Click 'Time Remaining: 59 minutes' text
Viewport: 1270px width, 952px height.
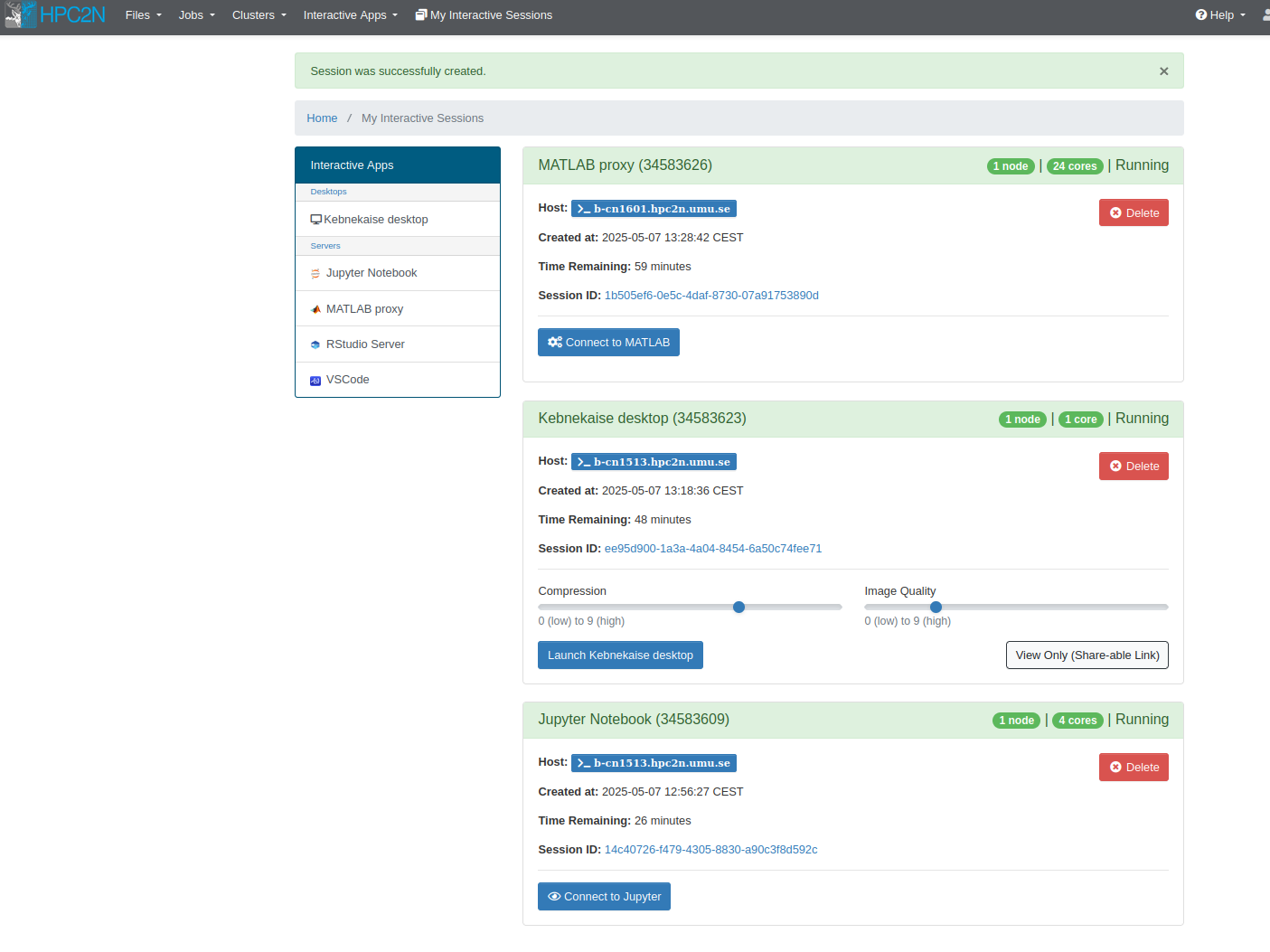(x=615, y=267)
